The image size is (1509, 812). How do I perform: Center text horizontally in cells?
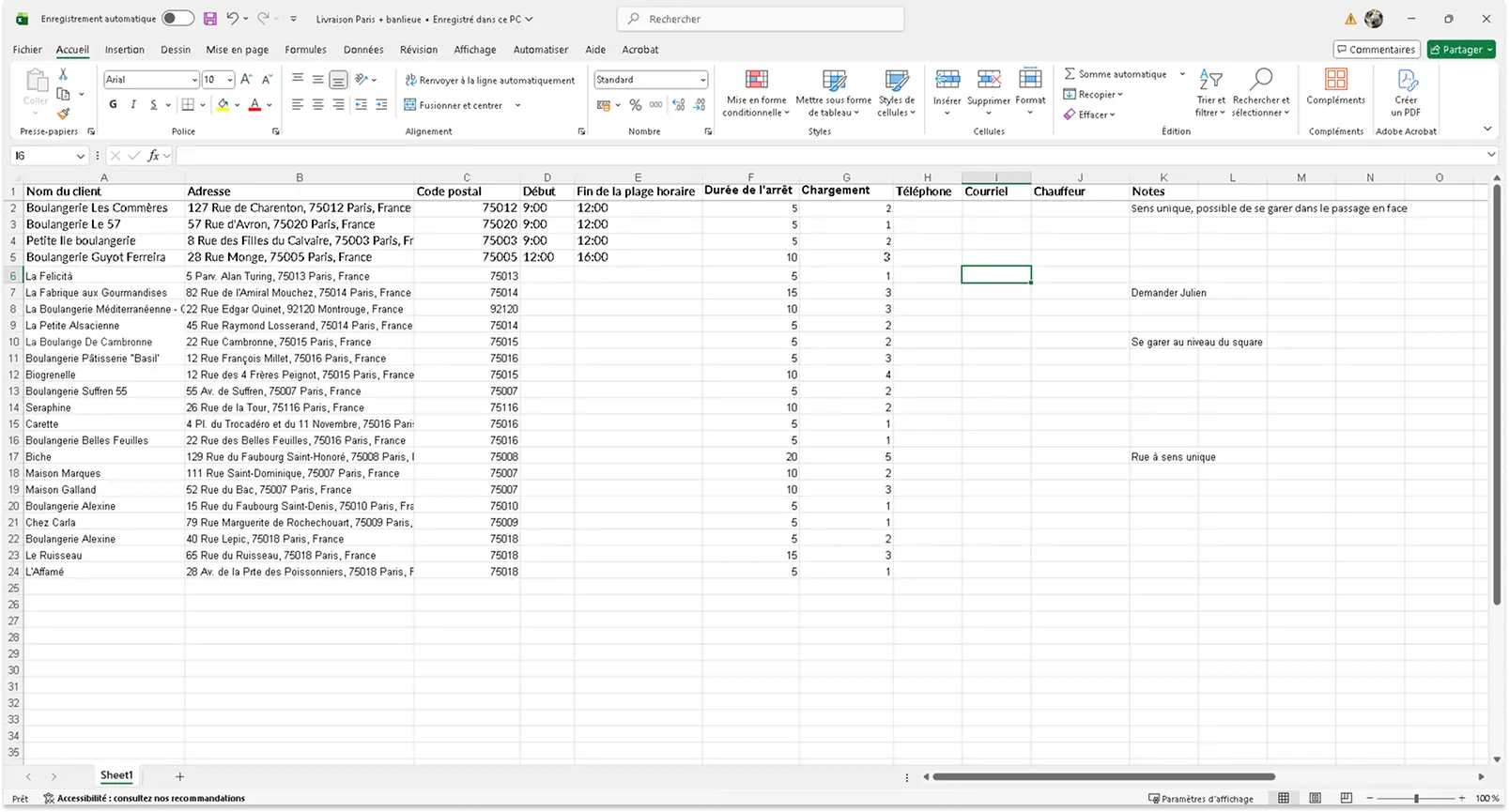[318, 105]
